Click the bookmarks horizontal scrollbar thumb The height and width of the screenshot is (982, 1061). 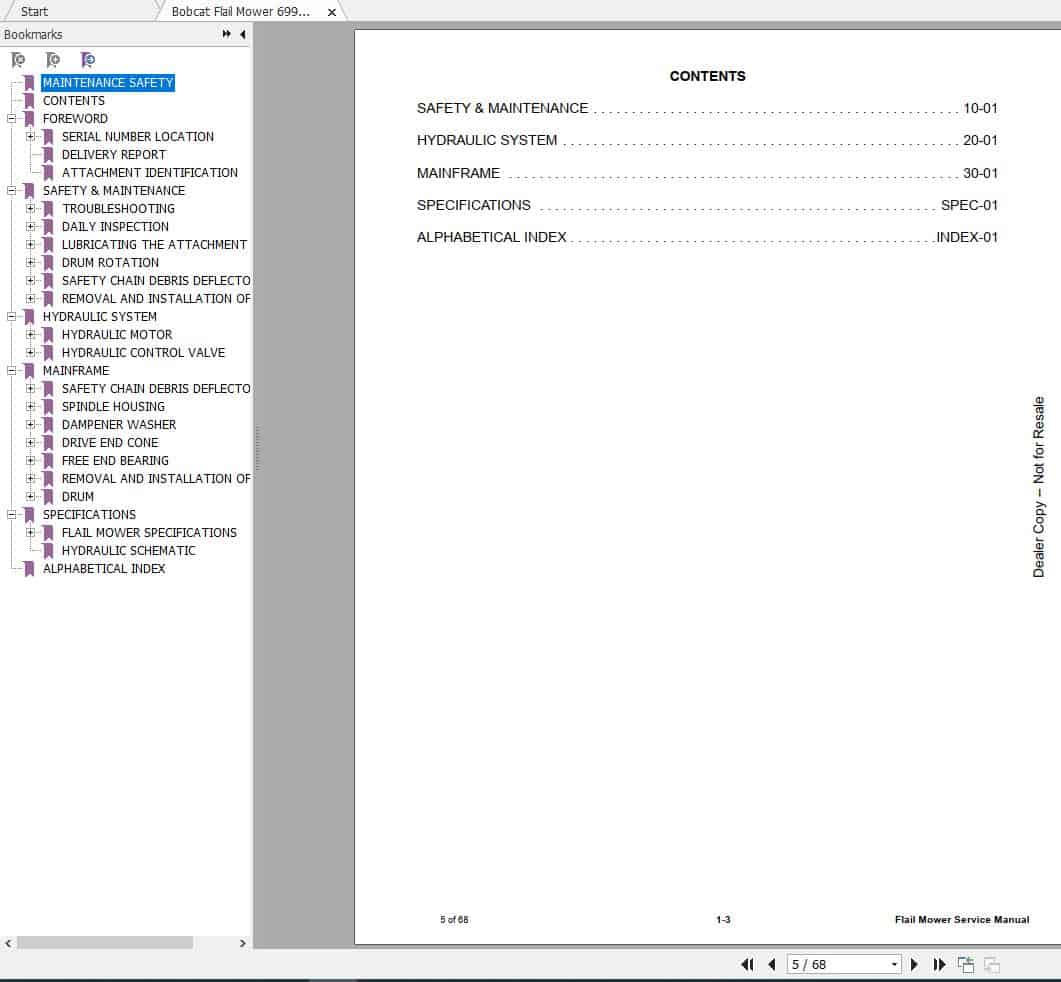point(105,943)
